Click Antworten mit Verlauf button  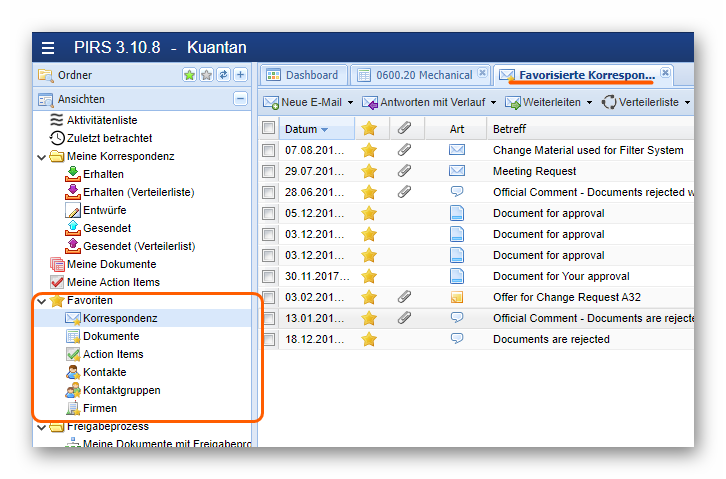pyautogui.click(x=431, y=102)
